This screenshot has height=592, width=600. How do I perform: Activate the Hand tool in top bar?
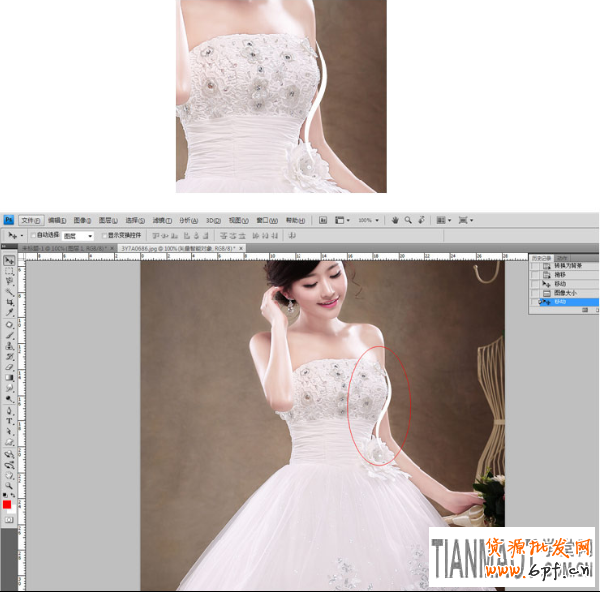coord(395,219)
